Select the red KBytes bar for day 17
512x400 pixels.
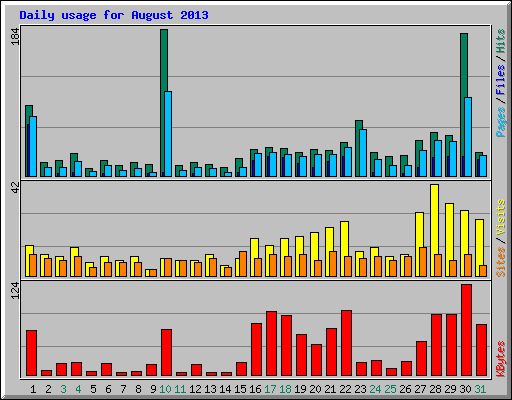[x=271, y=344]
